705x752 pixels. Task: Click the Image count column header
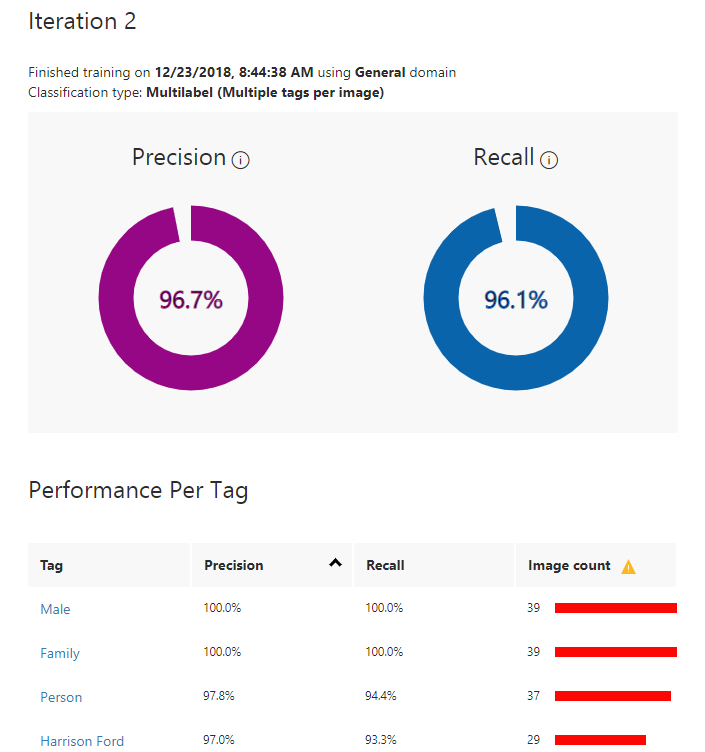click(x=569, y=566)
